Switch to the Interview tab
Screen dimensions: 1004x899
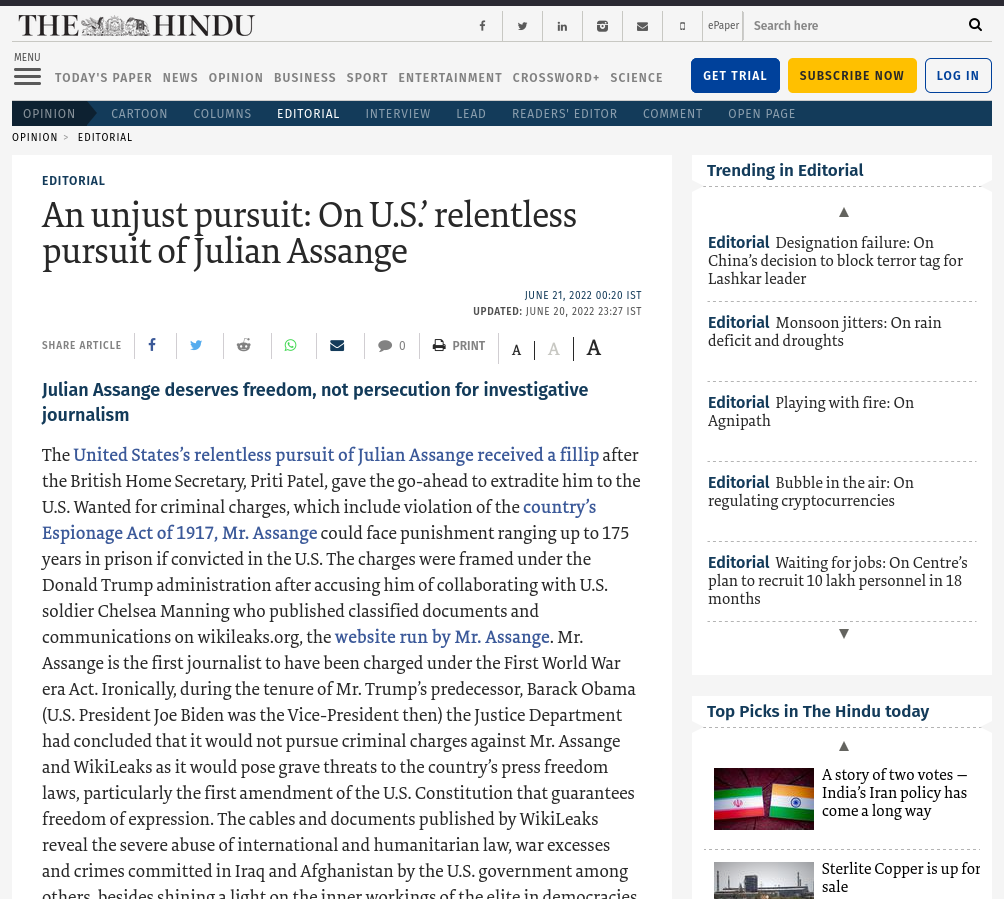[398, 113]
